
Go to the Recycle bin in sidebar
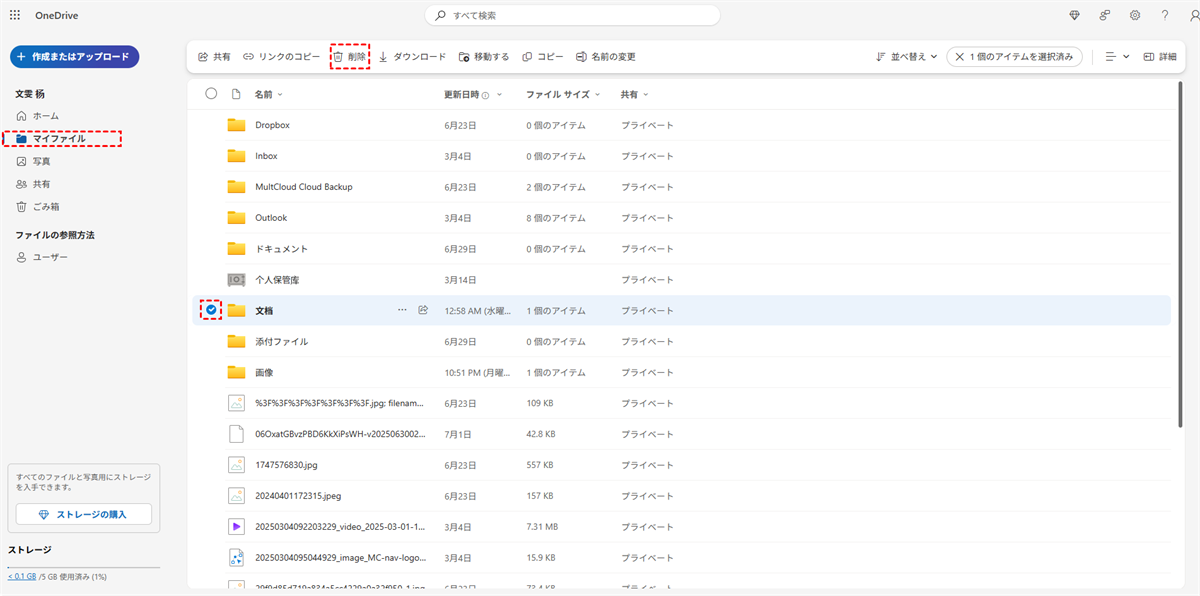pos(45,207)
